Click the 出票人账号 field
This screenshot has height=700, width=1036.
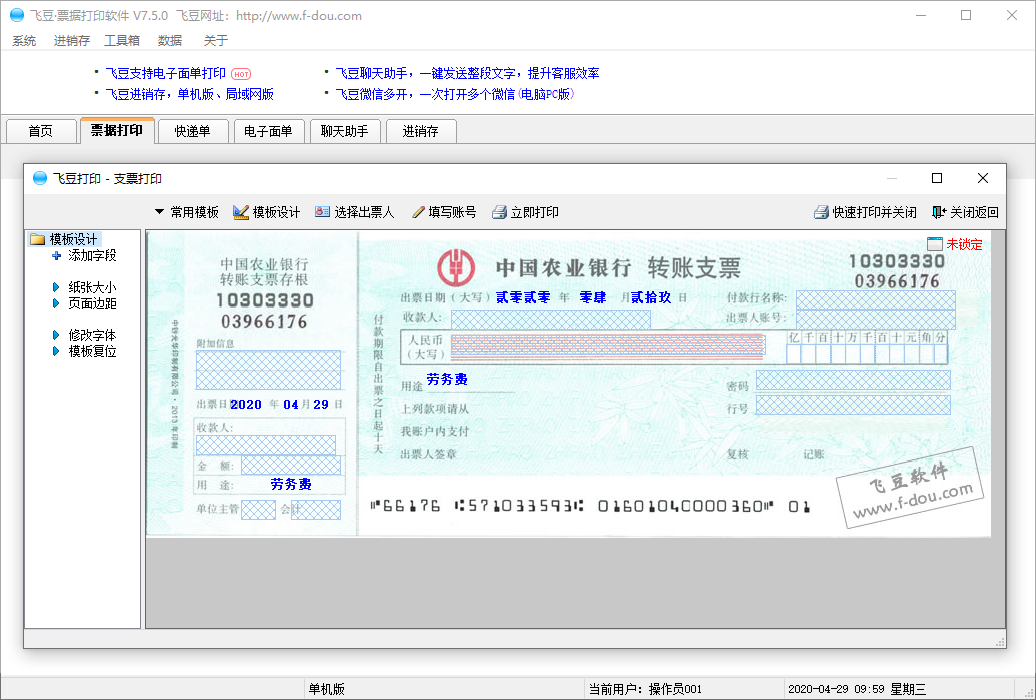point(875,320)
